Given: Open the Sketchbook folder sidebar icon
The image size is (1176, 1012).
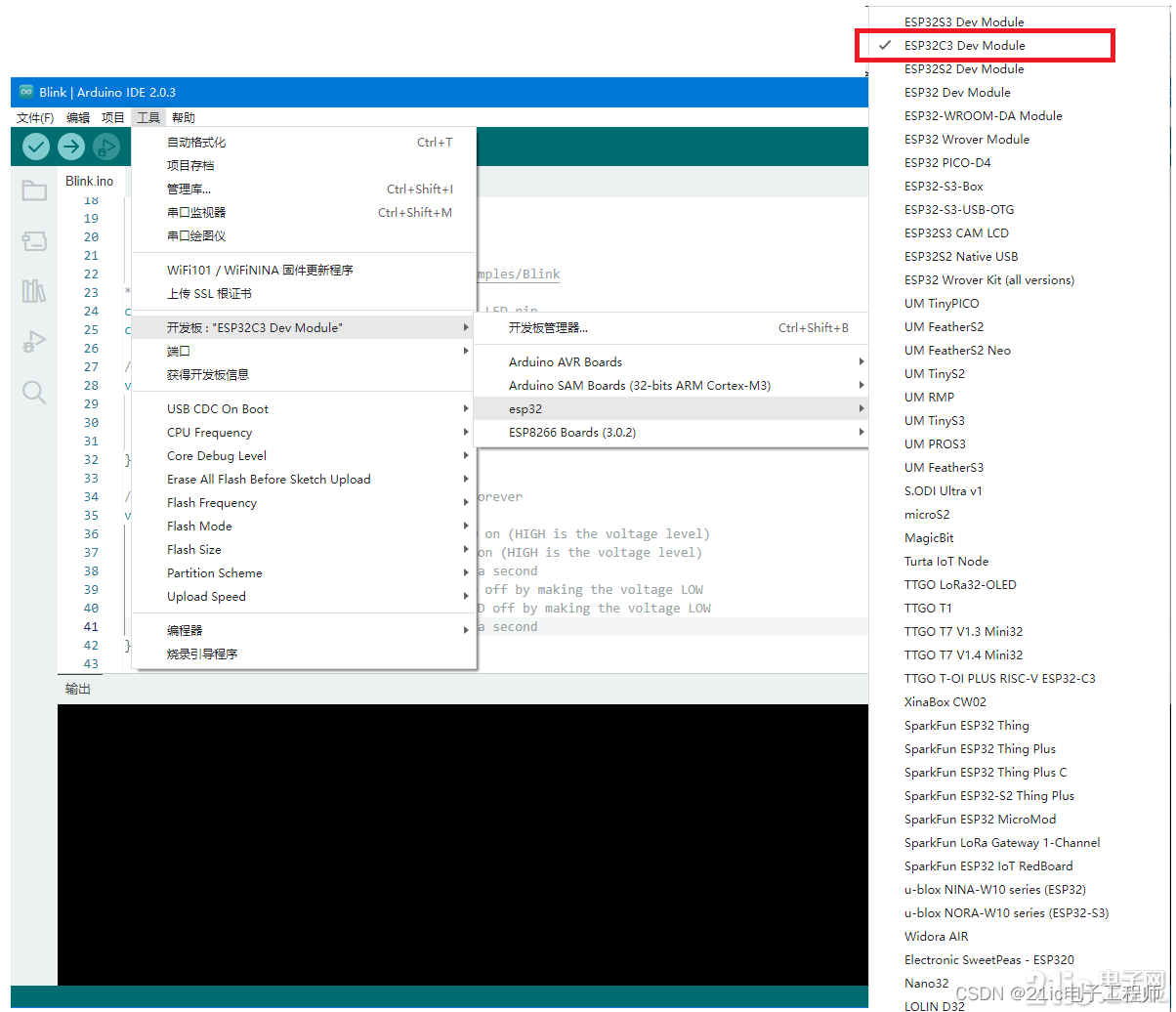Looking at the screenshot, I should click(x=33, y=190).
